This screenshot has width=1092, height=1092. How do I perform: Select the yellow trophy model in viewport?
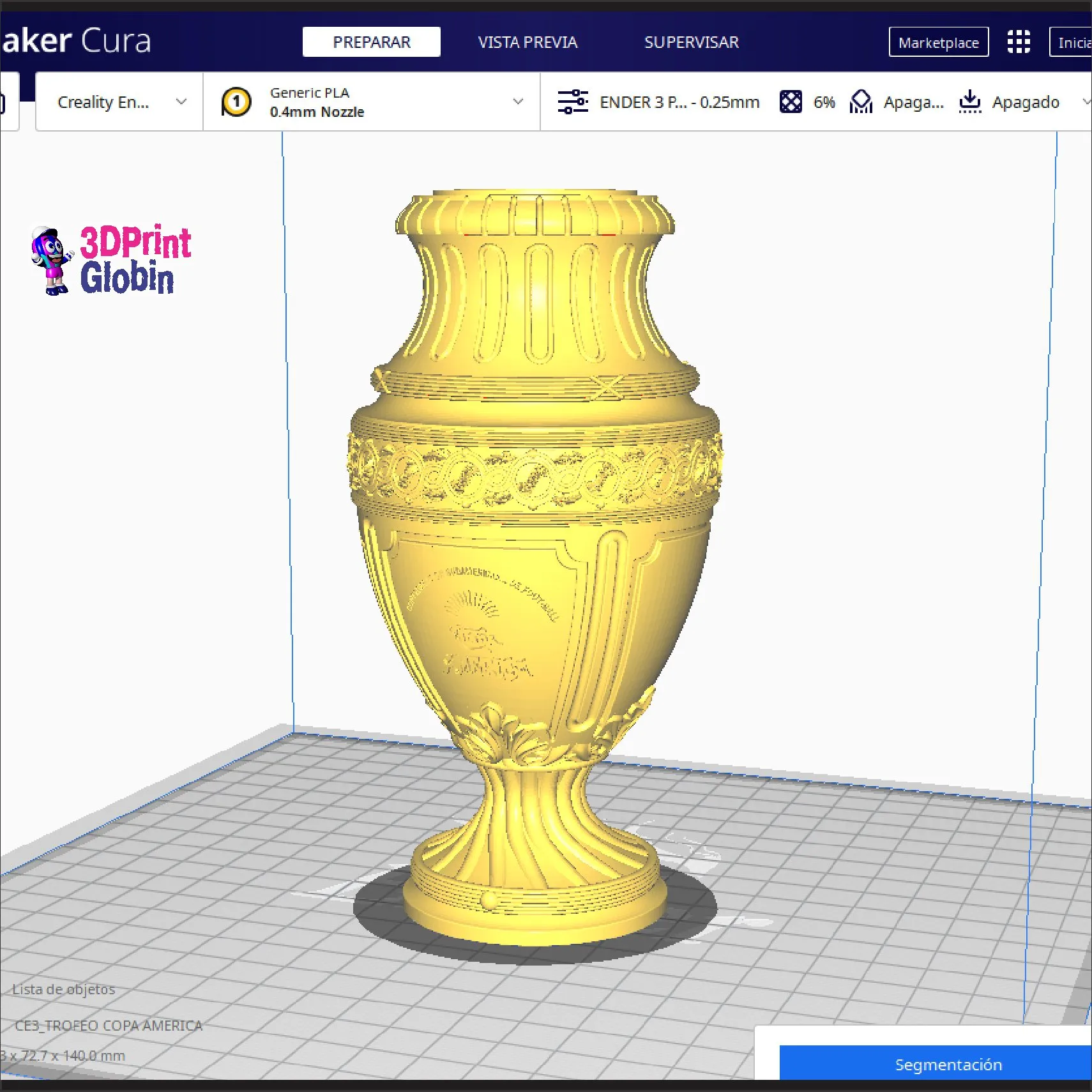(x=534, y=575)
